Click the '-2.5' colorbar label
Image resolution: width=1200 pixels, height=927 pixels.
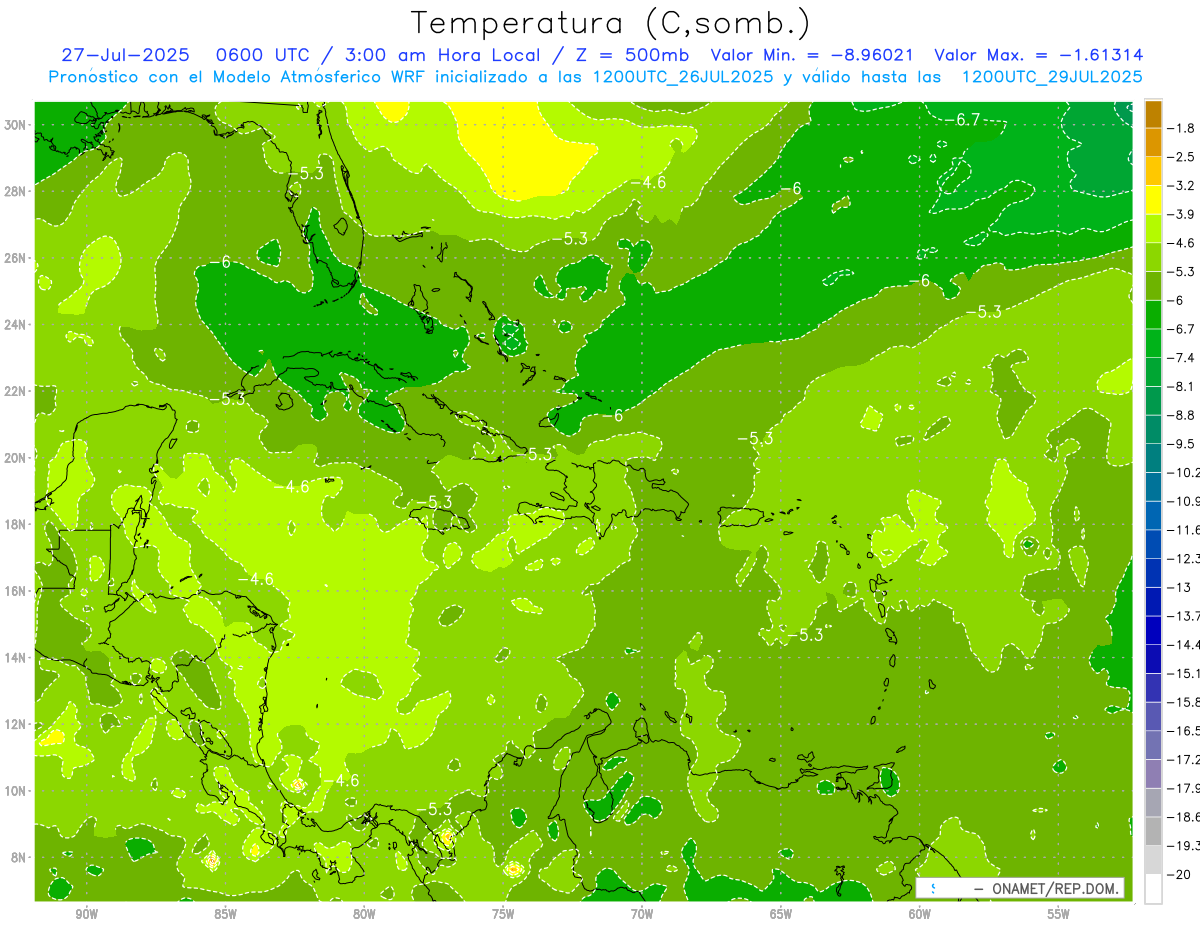click(x=1183, y=157)
